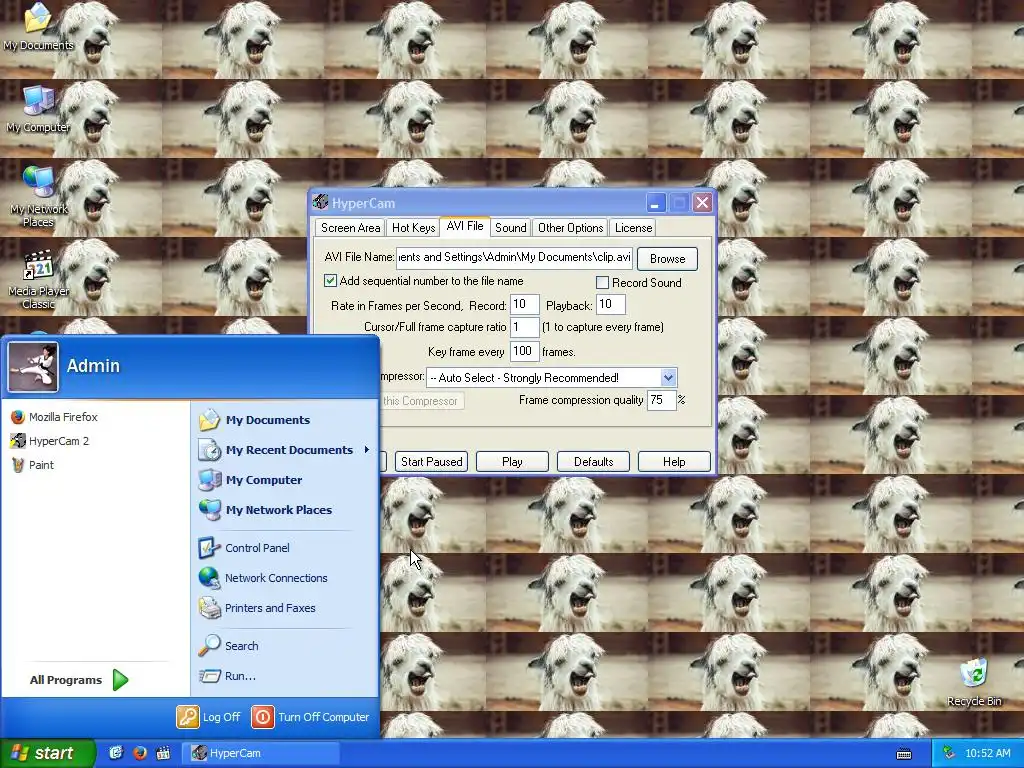Viewport: 1024px width, 768px height.
Task: Click the system tray icon beside clock
Action: (x=949, y=753)
